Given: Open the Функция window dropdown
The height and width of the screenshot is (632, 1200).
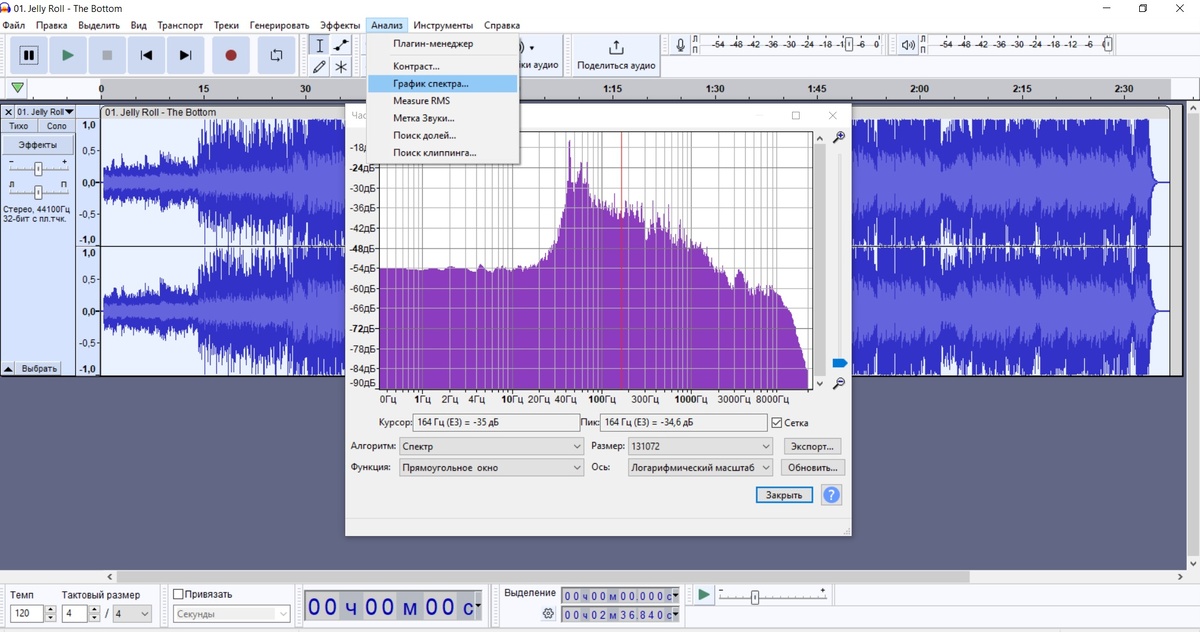Looking at the screenshot, I should click(x=491, y=467).
